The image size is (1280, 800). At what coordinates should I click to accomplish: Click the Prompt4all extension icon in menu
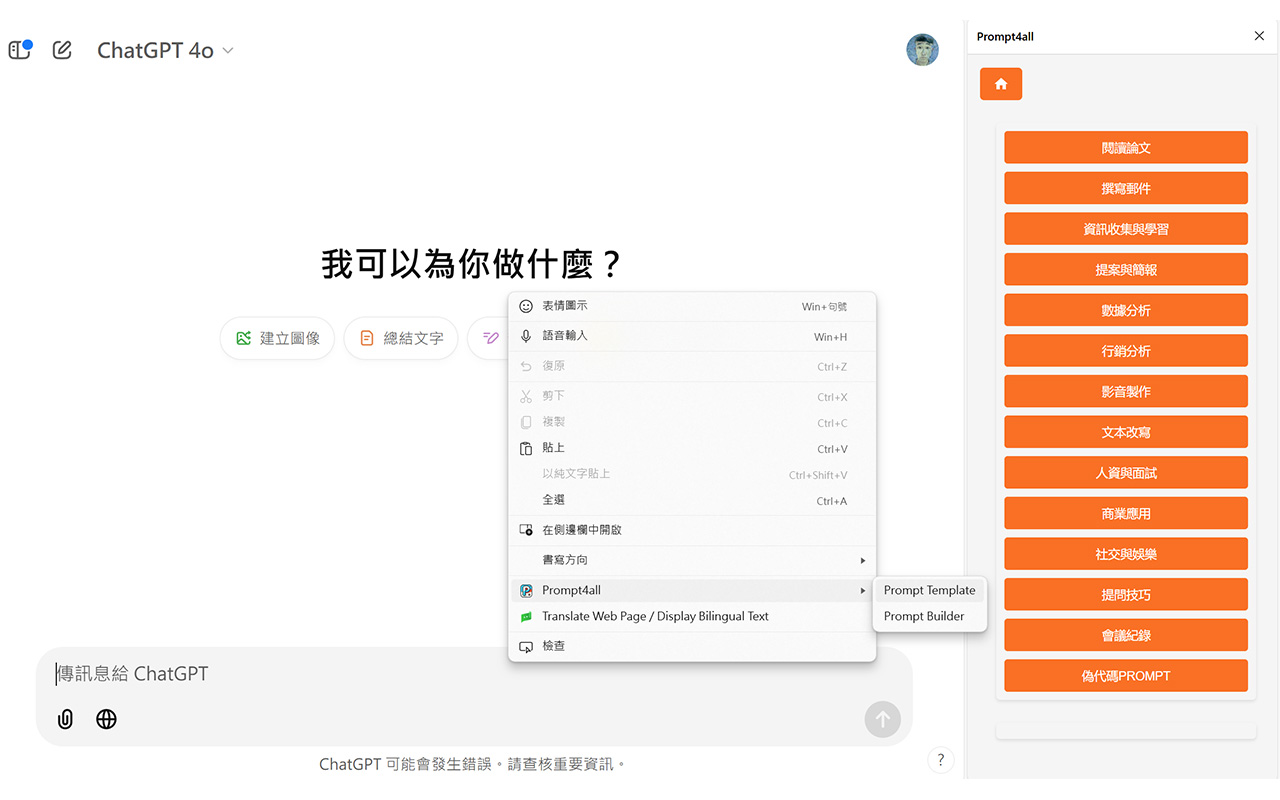[x=526, y=591]
